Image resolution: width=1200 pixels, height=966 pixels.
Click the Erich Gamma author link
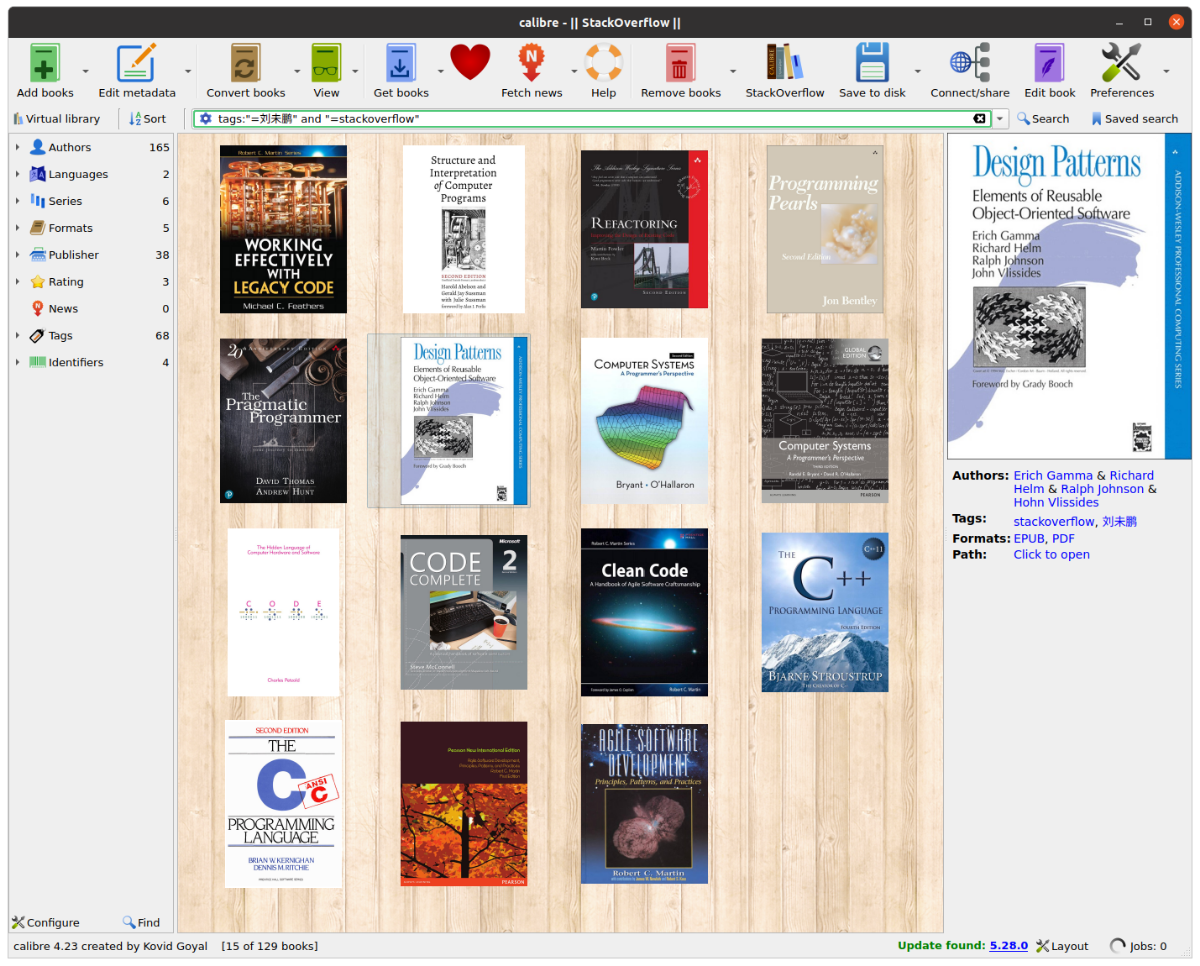pos(1053,476)
